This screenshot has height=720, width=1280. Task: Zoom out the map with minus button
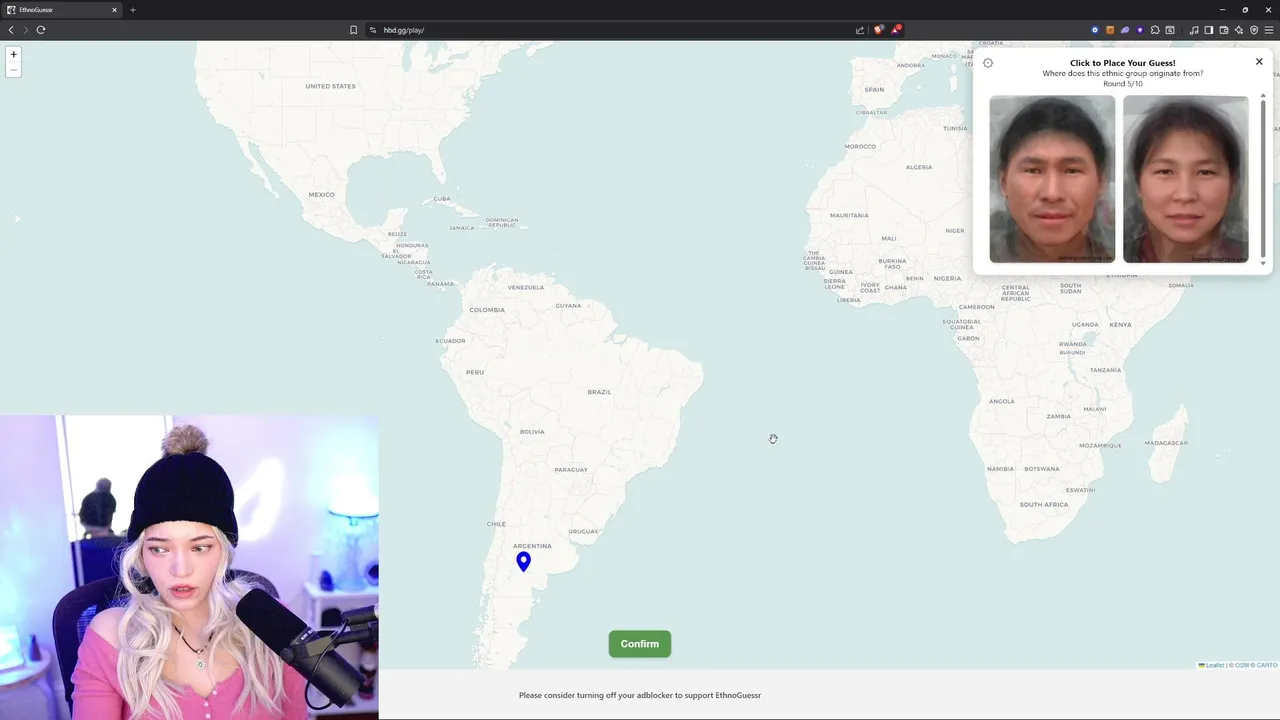click(14, 70)
